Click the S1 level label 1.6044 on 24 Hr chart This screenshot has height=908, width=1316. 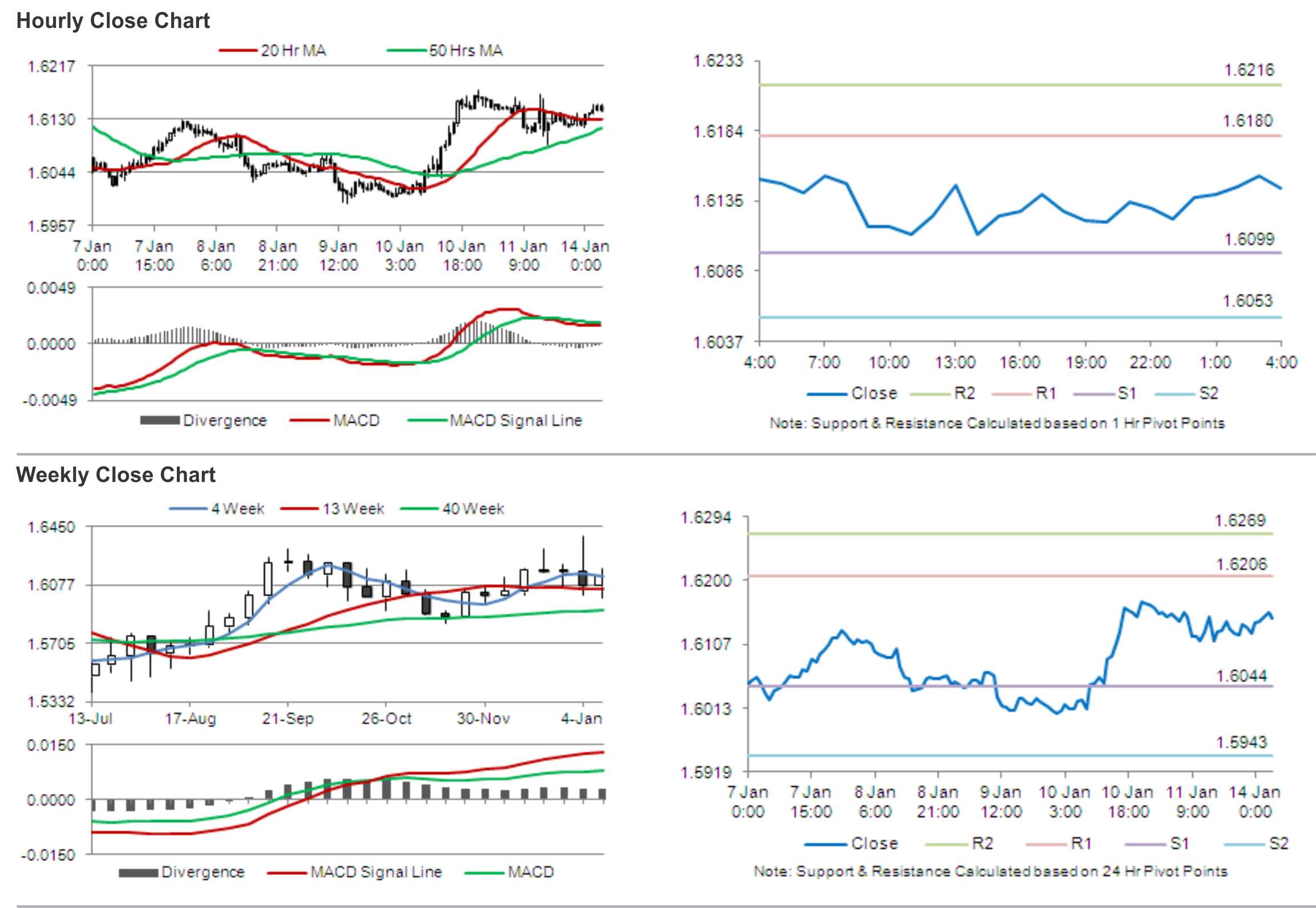(1241, 676)
